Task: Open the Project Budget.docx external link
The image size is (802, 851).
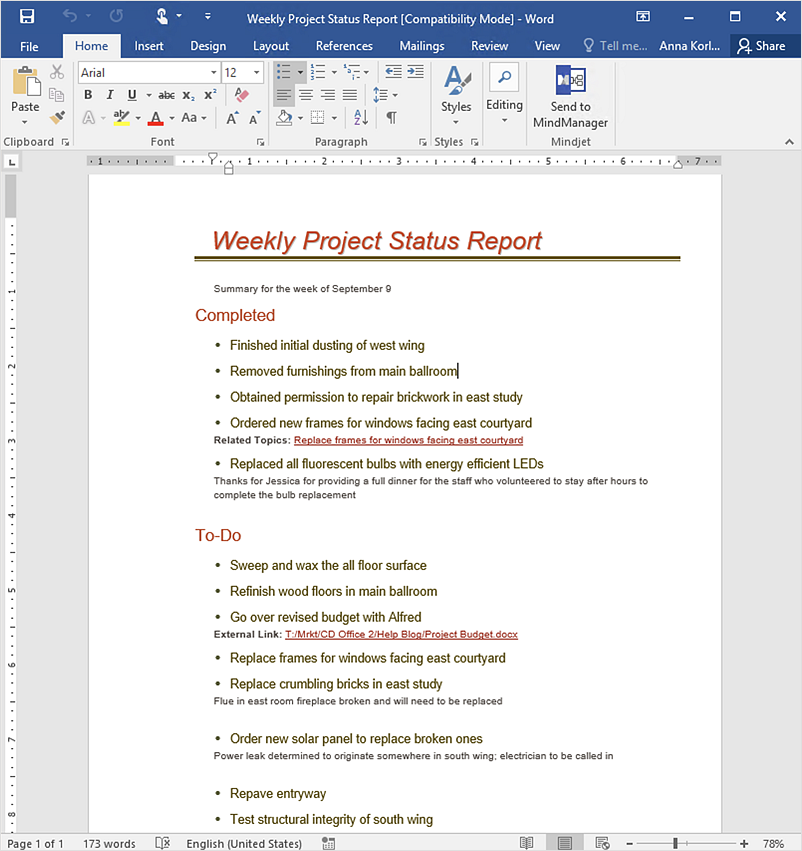Action: 401,635
